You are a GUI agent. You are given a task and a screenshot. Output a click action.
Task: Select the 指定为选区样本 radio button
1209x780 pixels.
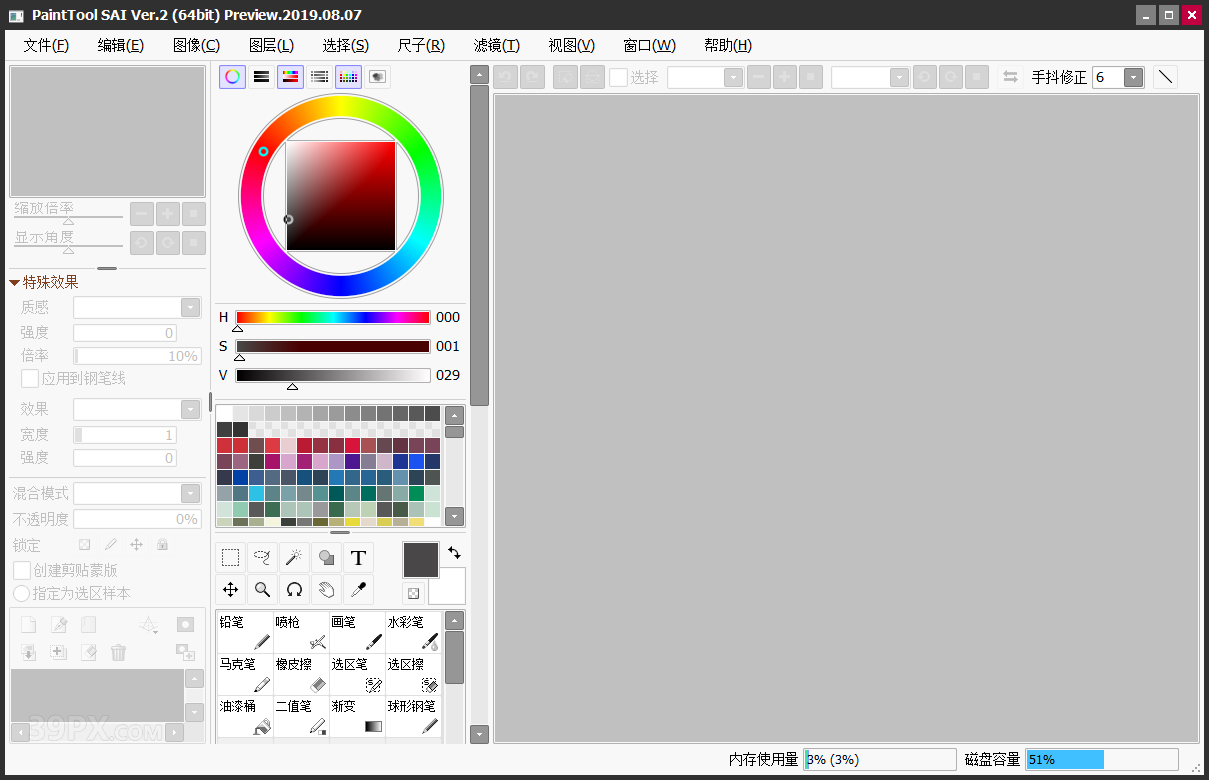(21, 593)
